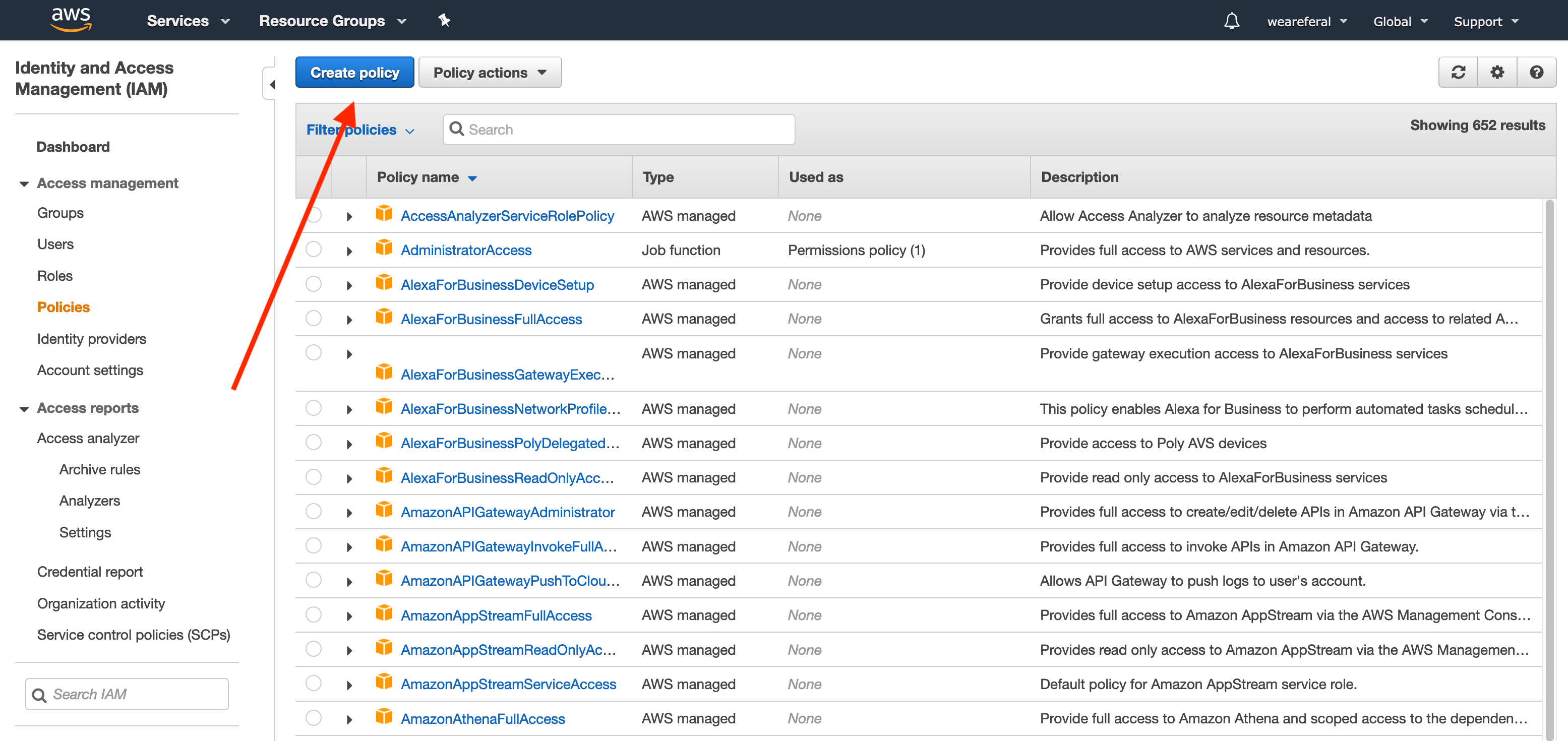1568x741 pixels.
Task: Focus the policy Search field
Action: point(619,130)
